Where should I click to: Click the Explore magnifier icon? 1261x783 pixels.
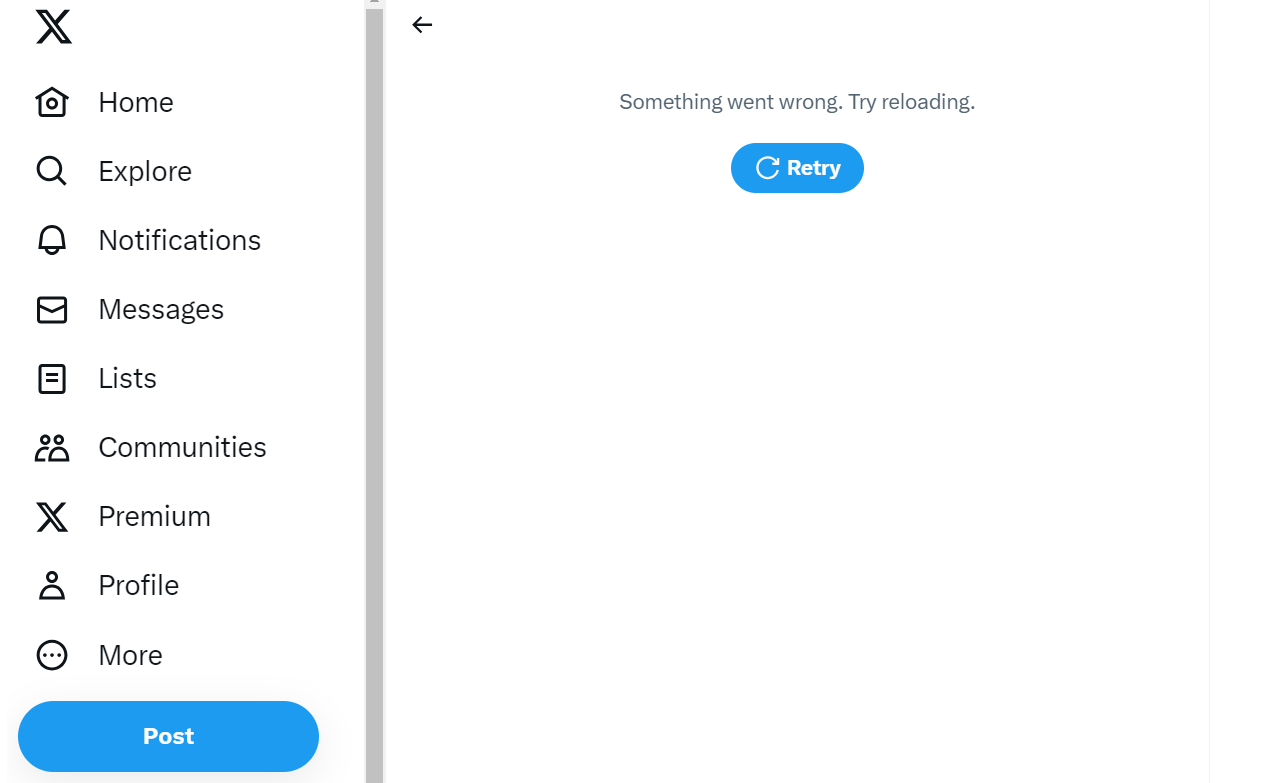coord(52,171)
